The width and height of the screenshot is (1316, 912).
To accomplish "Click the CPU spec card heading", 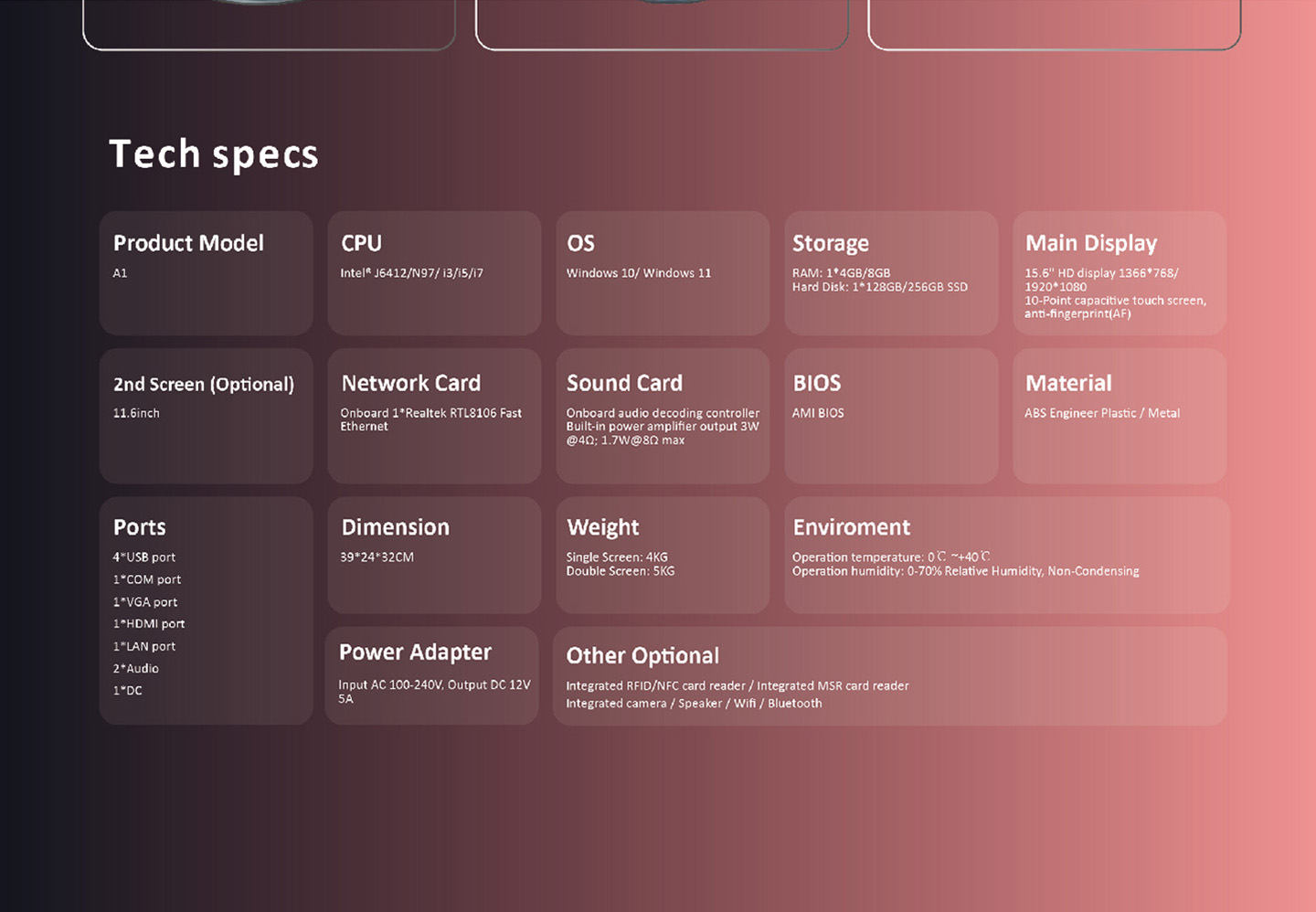I will tap(361, 243).
